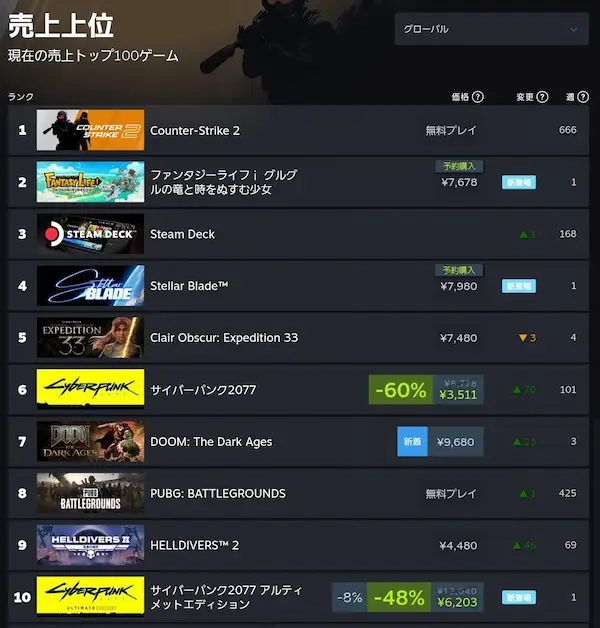Click the -48% discount badge on Cyberpunk Ultimate Edition
Image resolution: width=600 pixels, height=628 pixels.
pos(399,598)
